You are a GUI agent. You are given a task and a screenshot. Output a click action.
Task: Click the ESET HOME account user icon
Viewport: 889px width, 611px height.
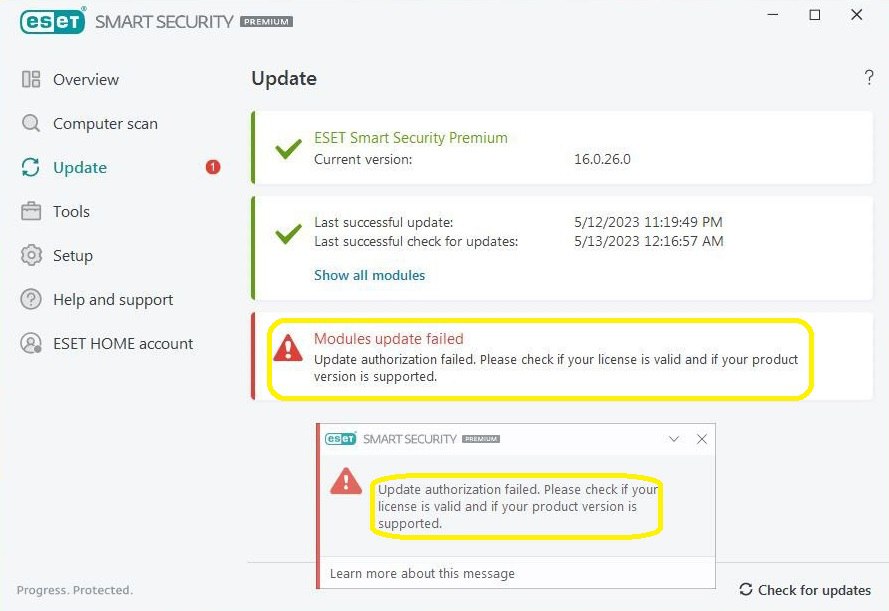pos(31,343)
